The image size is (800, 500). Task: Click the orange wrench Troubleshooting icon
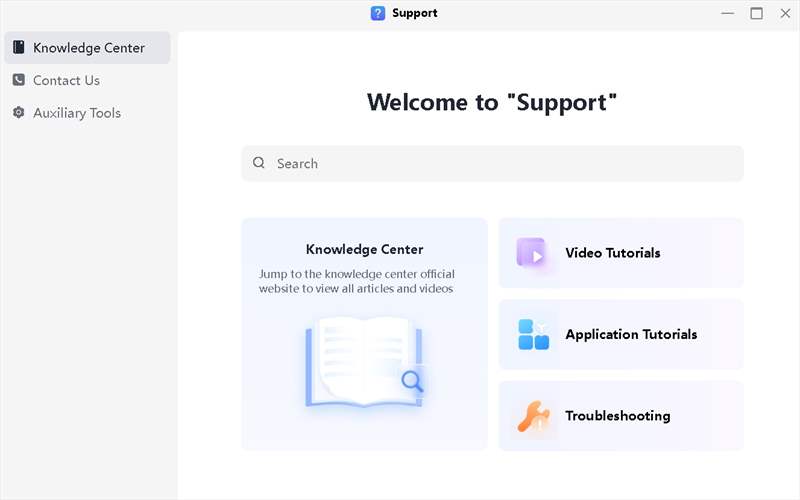(533, 416)
